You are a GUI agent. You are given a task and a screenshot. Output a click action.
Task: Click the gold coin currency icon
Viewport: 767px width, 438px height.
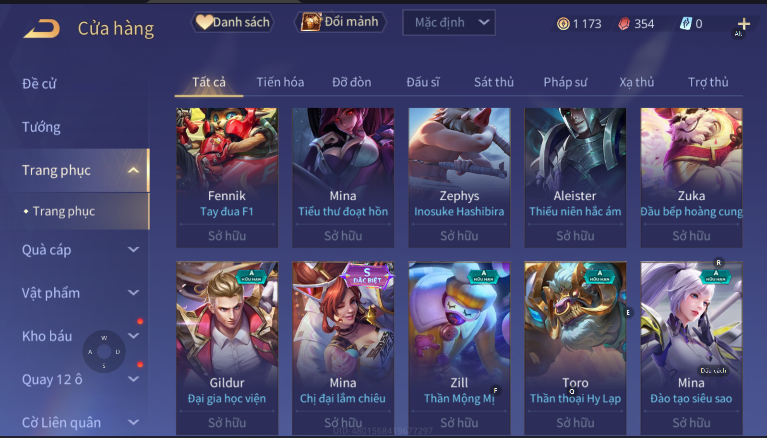point(563,23)
